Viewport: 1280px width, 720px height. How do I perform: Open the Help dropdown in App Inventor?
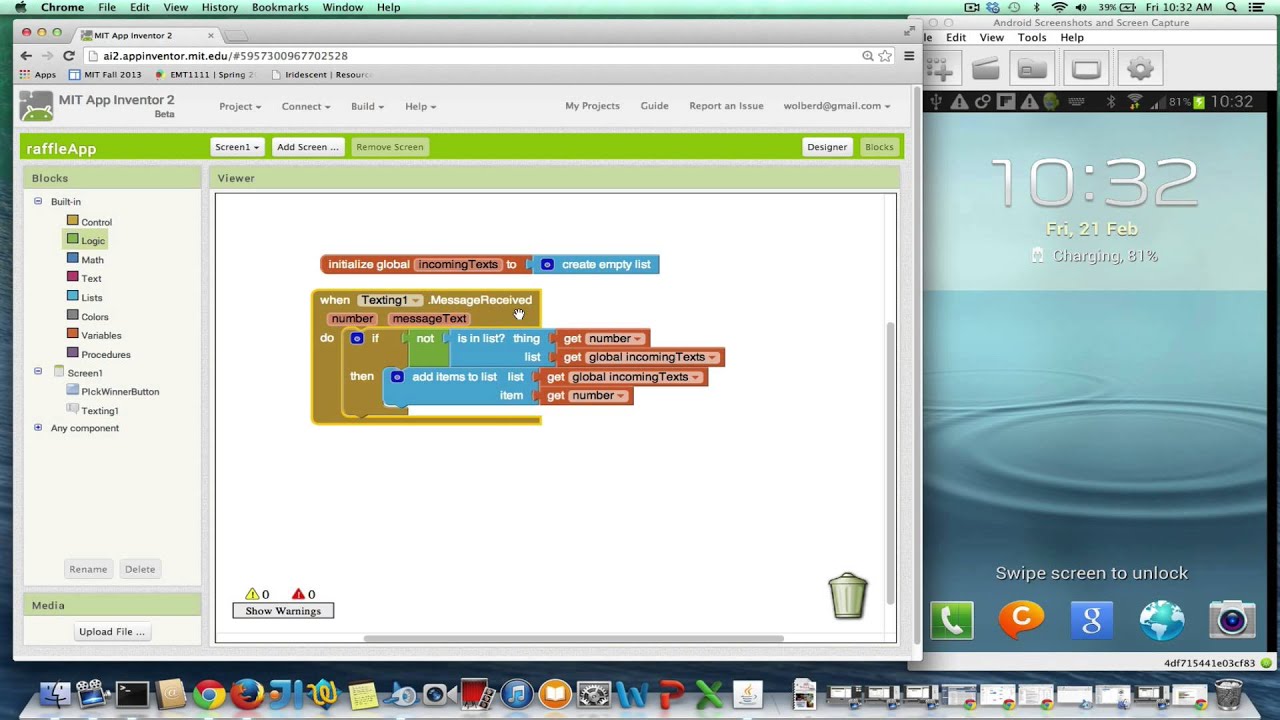(420, 106)
